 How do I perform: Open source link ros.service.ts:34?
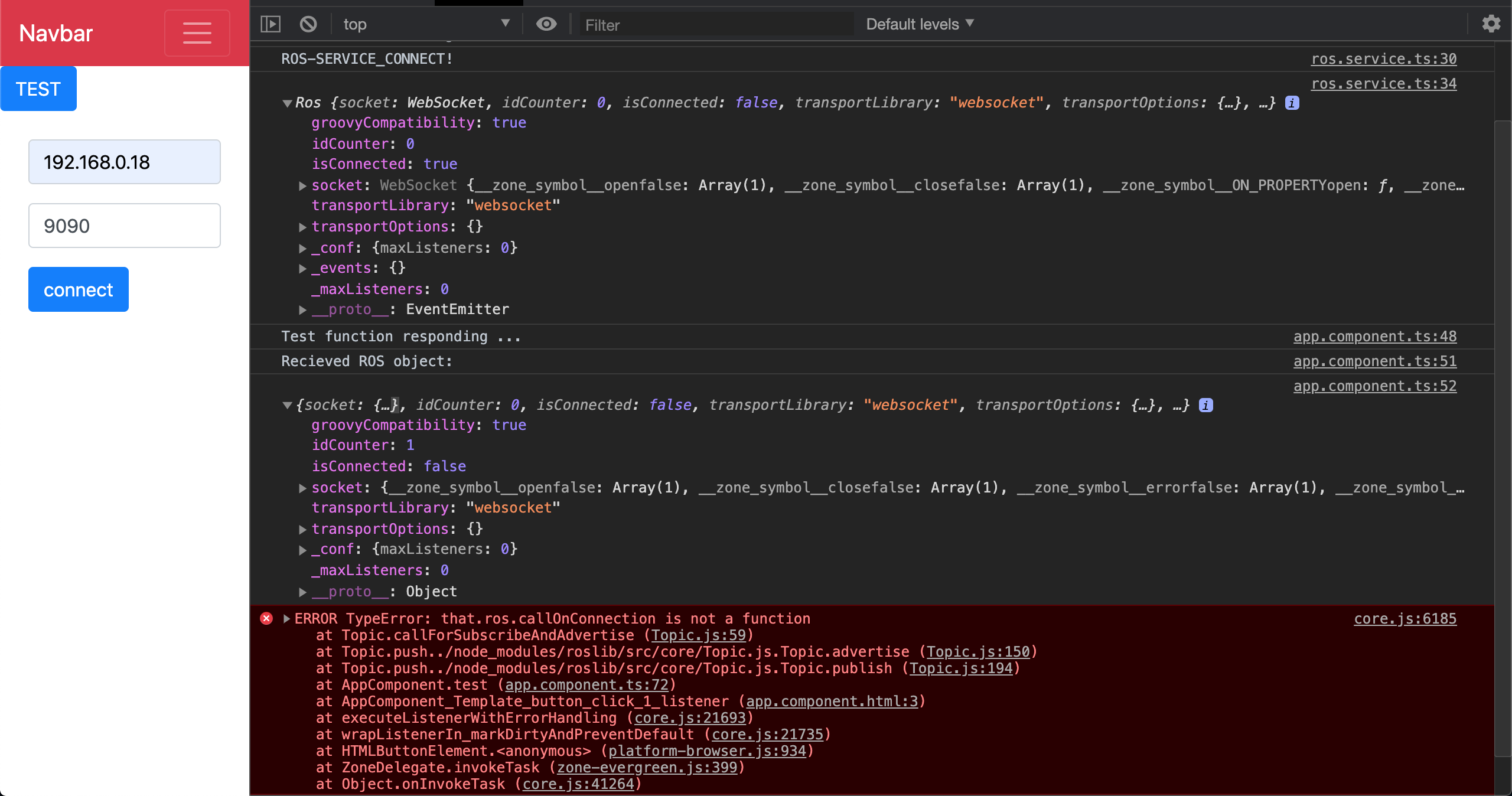coord(1384,83)
